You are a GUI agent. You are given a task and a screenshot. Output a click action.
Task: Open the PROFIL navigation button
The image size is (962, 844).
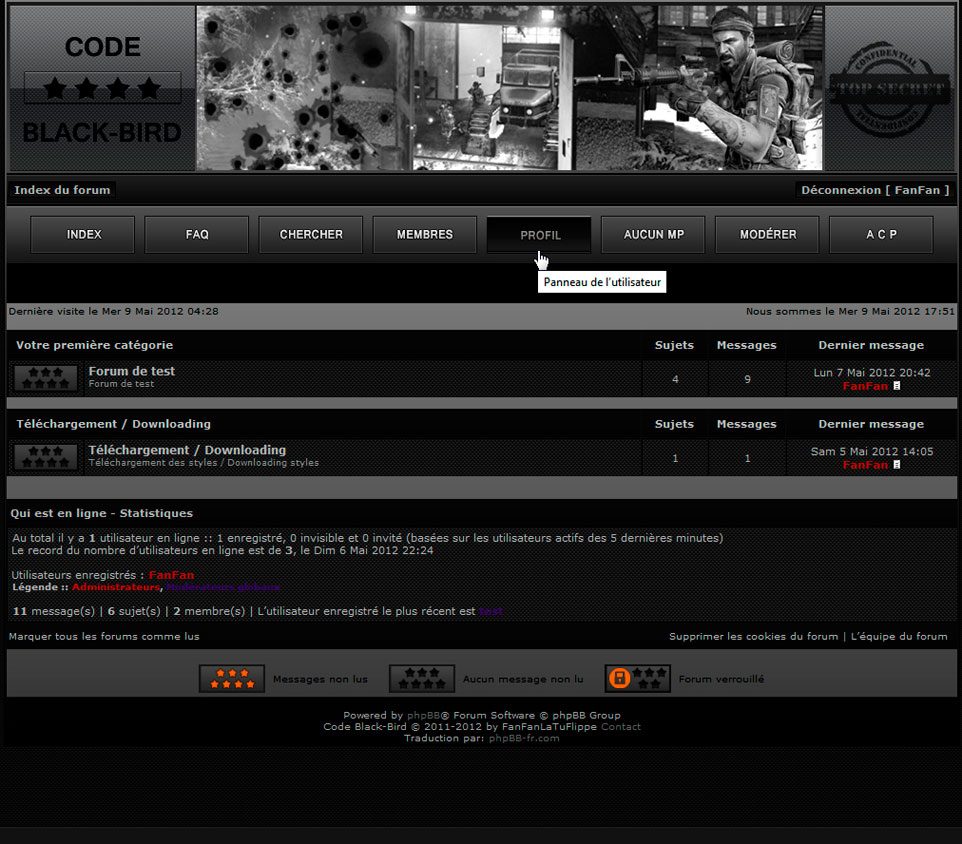pos(540,235)
